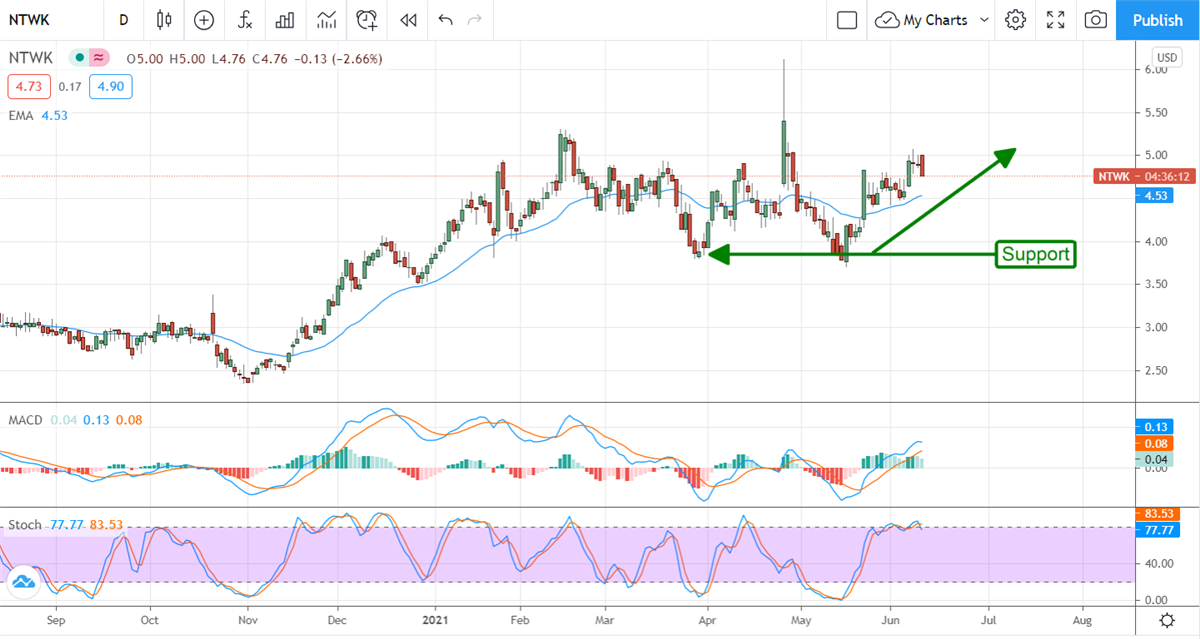Click the NTWK symbol search field
Screen dimensions: 1200x639
[50, 20]
